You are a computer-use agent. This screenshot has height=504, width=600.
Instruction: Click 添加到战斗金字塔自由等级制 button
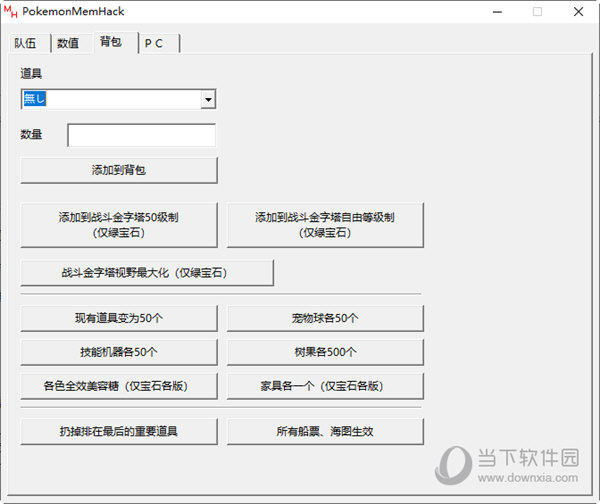[325, 225]
